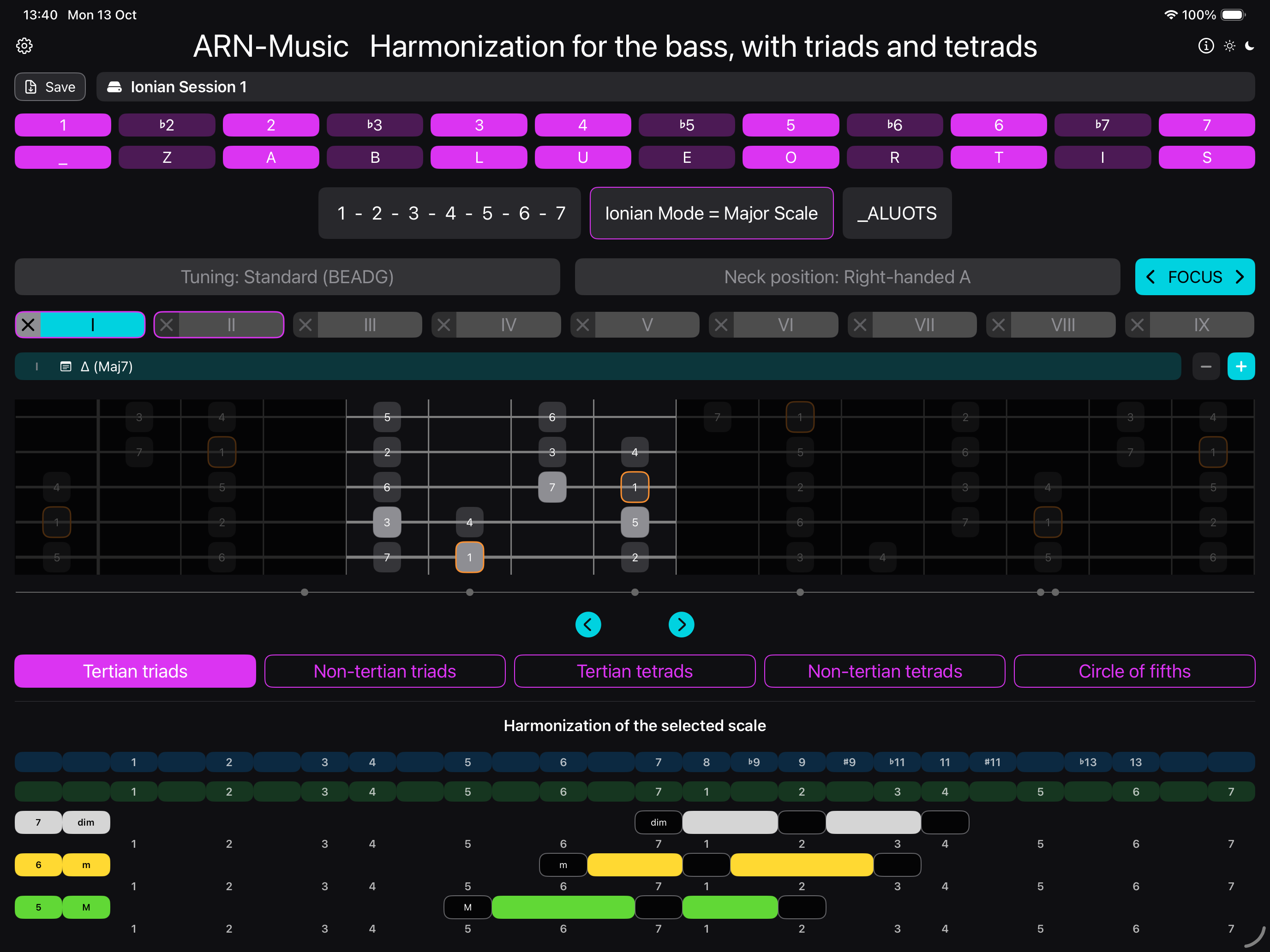Open the info circle icon
Viewport: 1270px width, 952px height.
point(1206,46)
